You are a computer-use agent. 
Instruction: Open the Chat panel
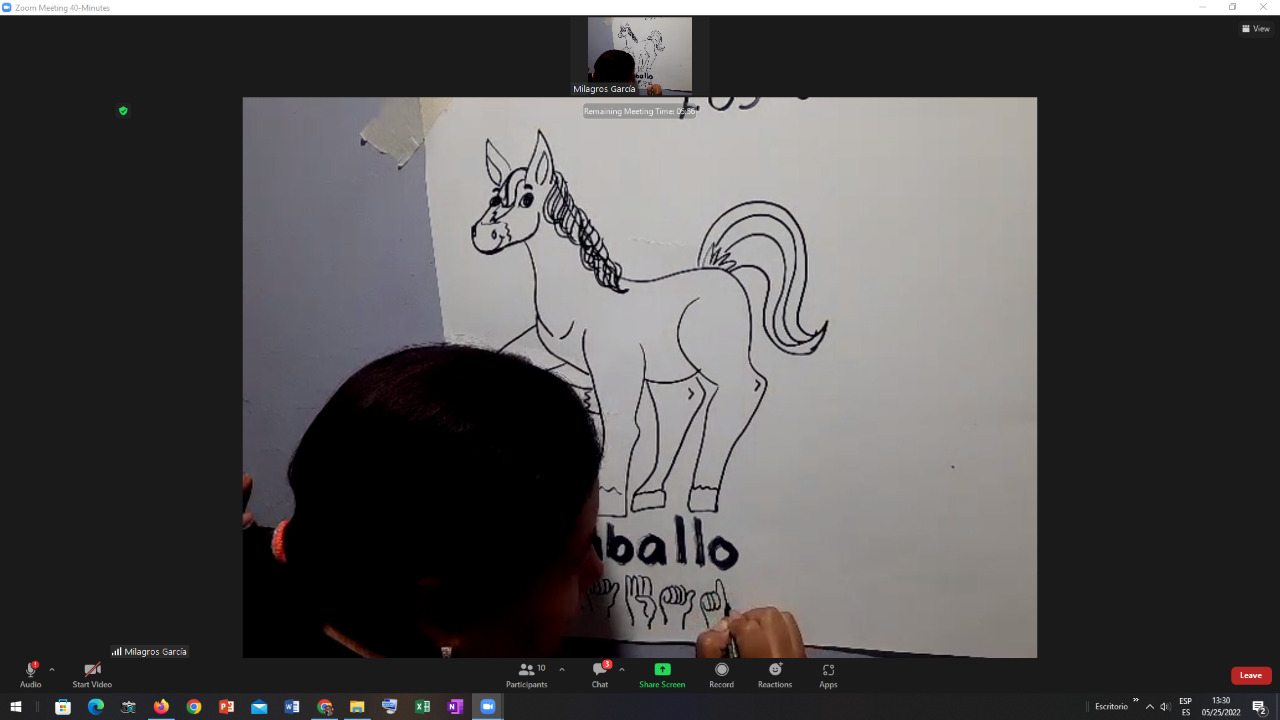tap(600, 675)
